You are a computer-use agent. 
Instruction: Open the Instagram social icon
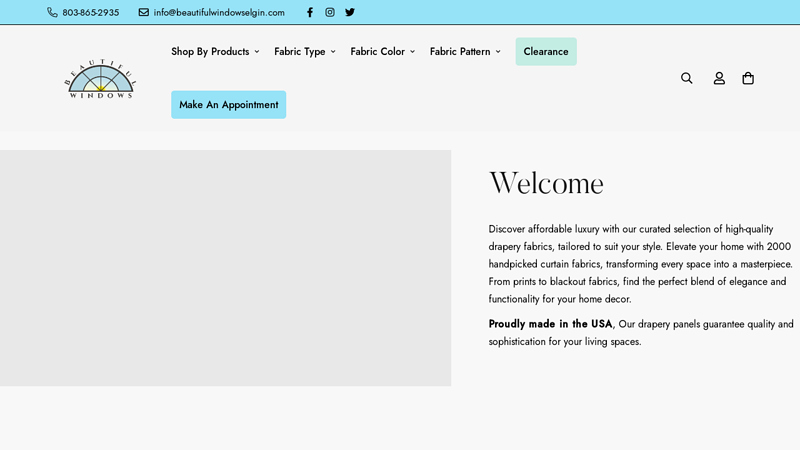(330, 12)
